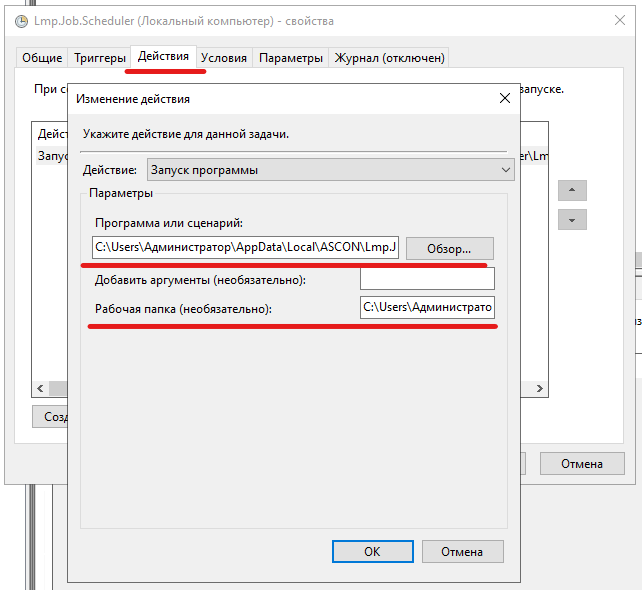Open the Параметры tab
This screenshot has width=642, height=590.
point(291,58)
